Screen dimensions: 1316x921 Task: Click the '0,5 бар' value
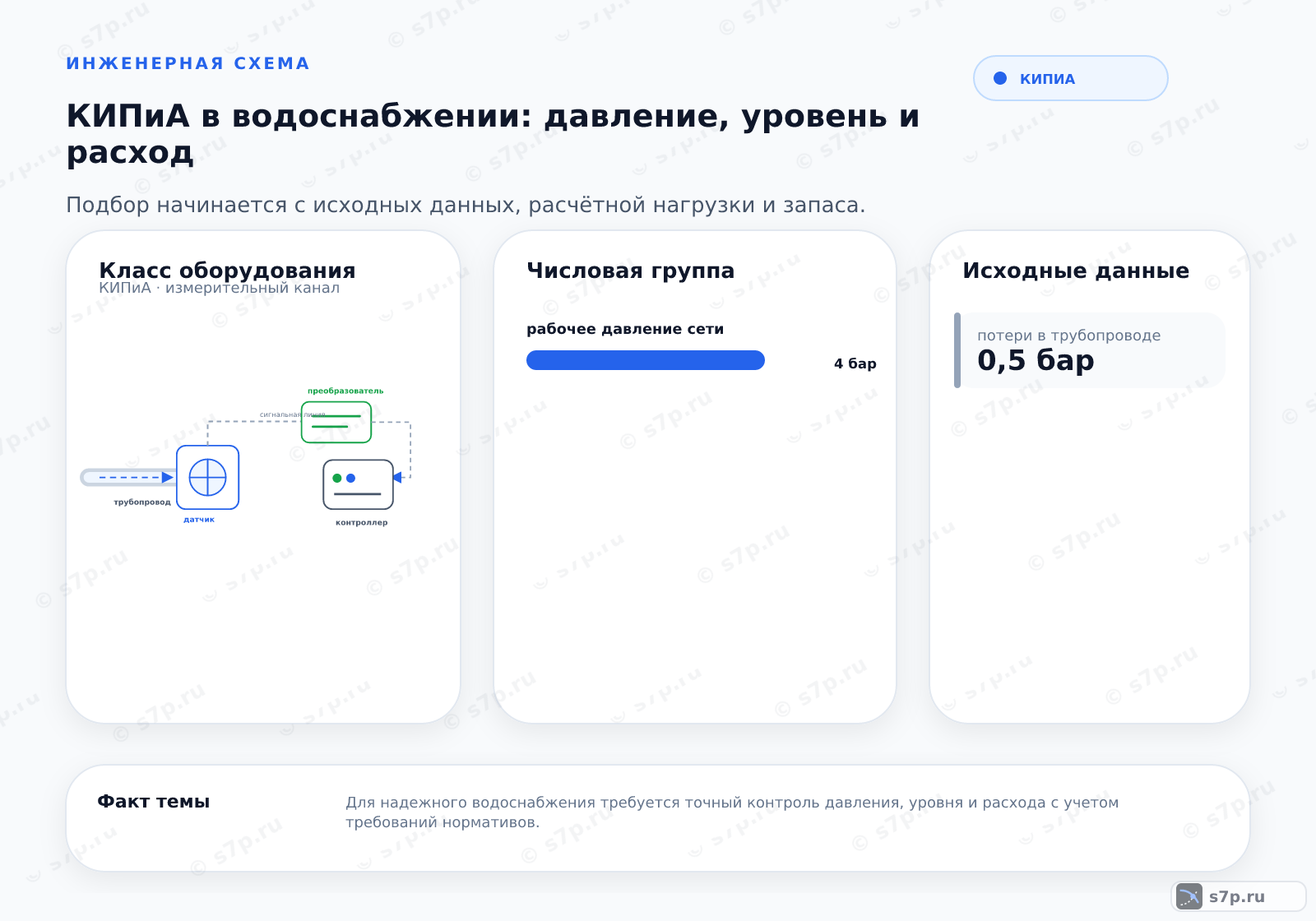point(1036,360)
